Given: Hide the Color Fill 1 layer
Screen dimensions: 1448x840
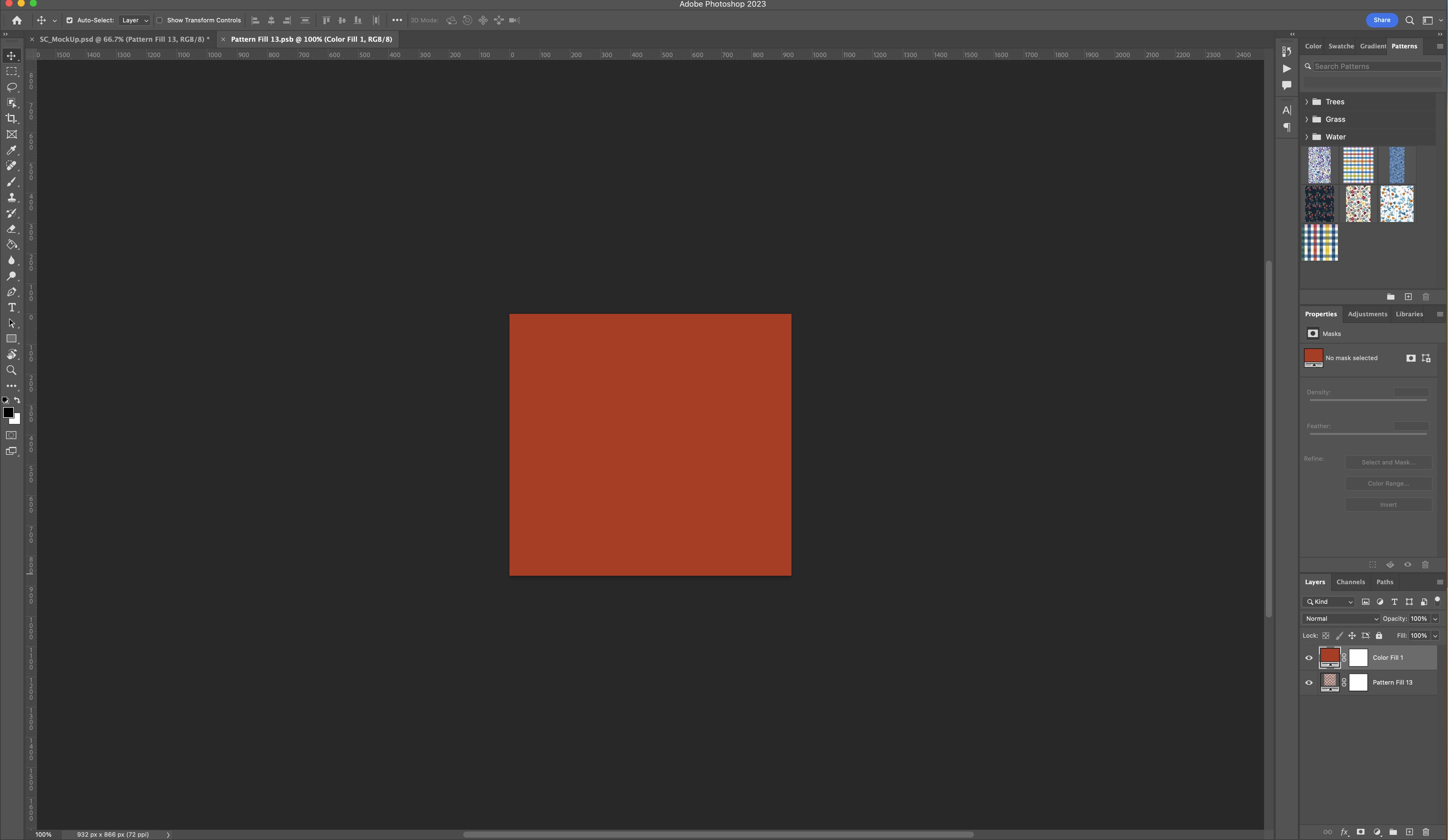Looking at the screenshot, I should [x=1309, y=658].
